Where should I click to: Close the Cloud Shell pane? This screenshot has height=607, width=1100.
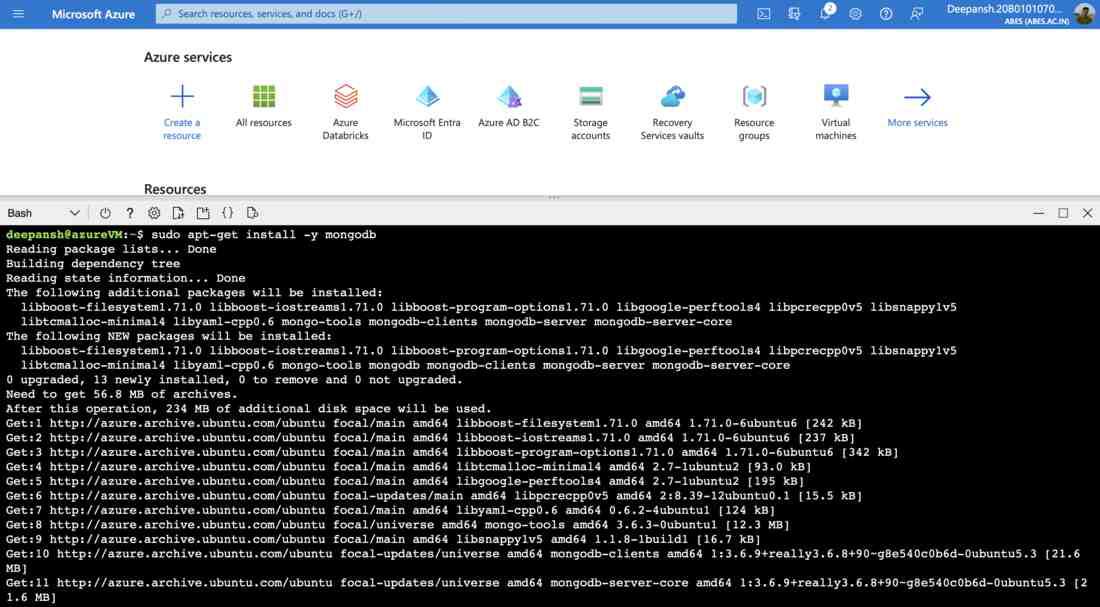(x=1087, y=213)
